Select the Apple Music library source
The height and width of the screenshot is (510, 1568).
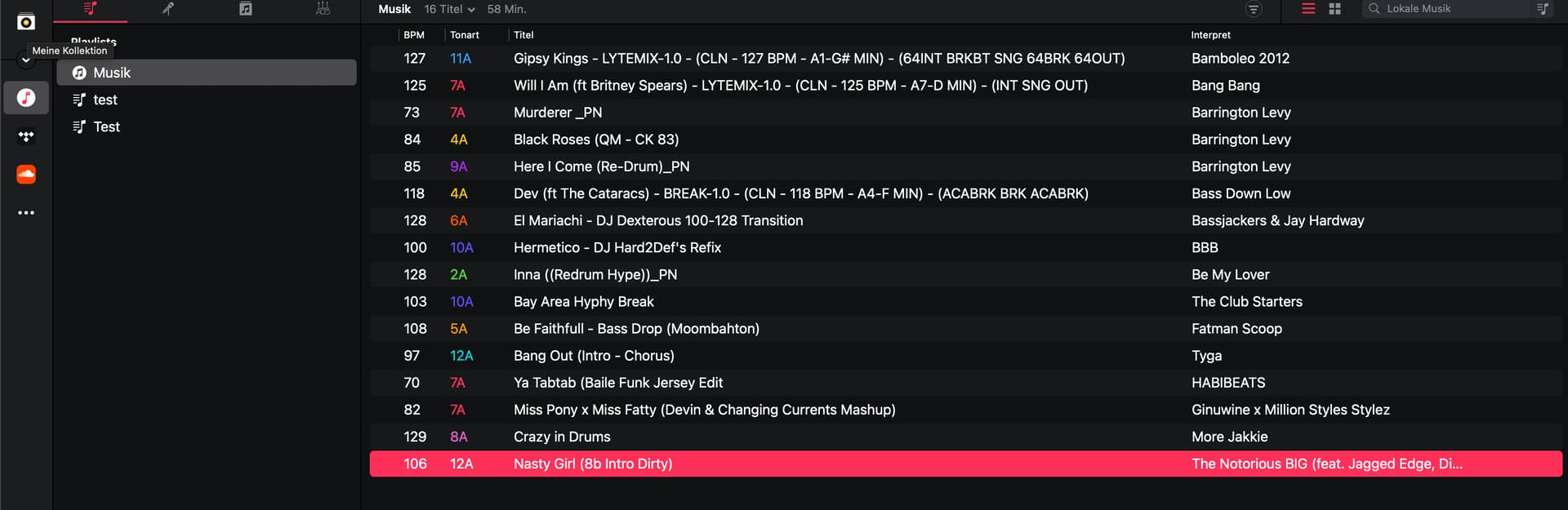point(26,98)
